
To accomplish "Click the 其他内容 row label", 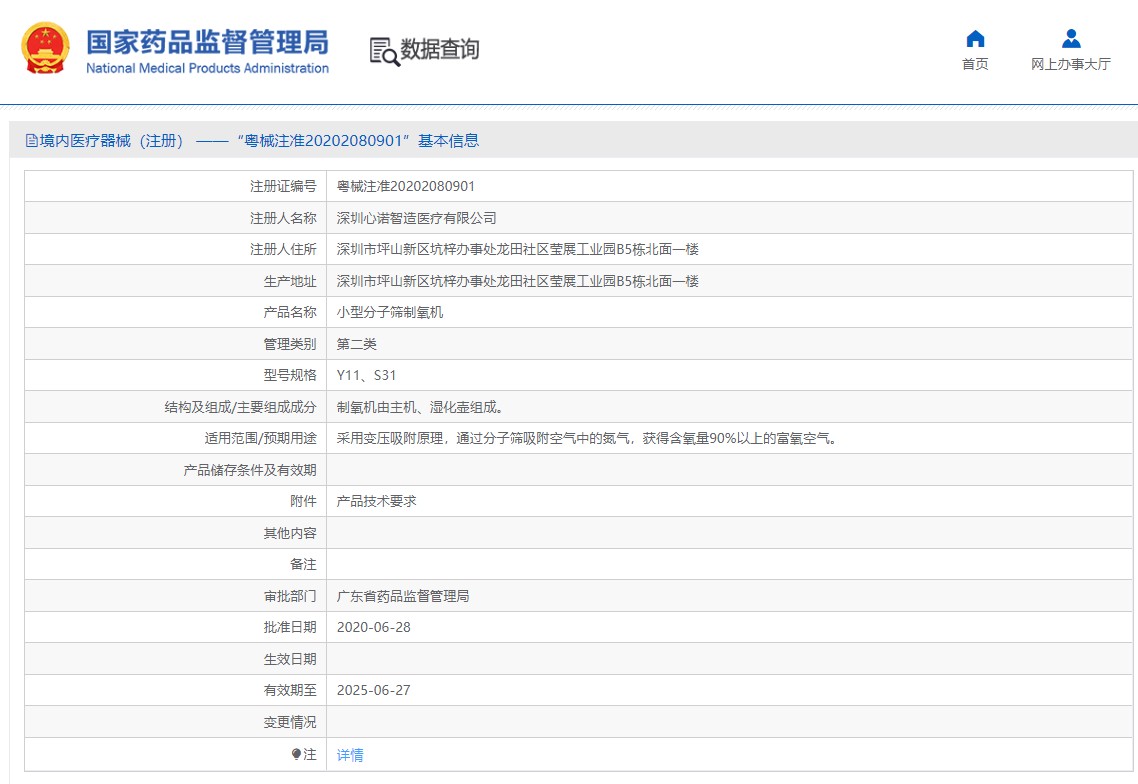I will click(290, 534).
